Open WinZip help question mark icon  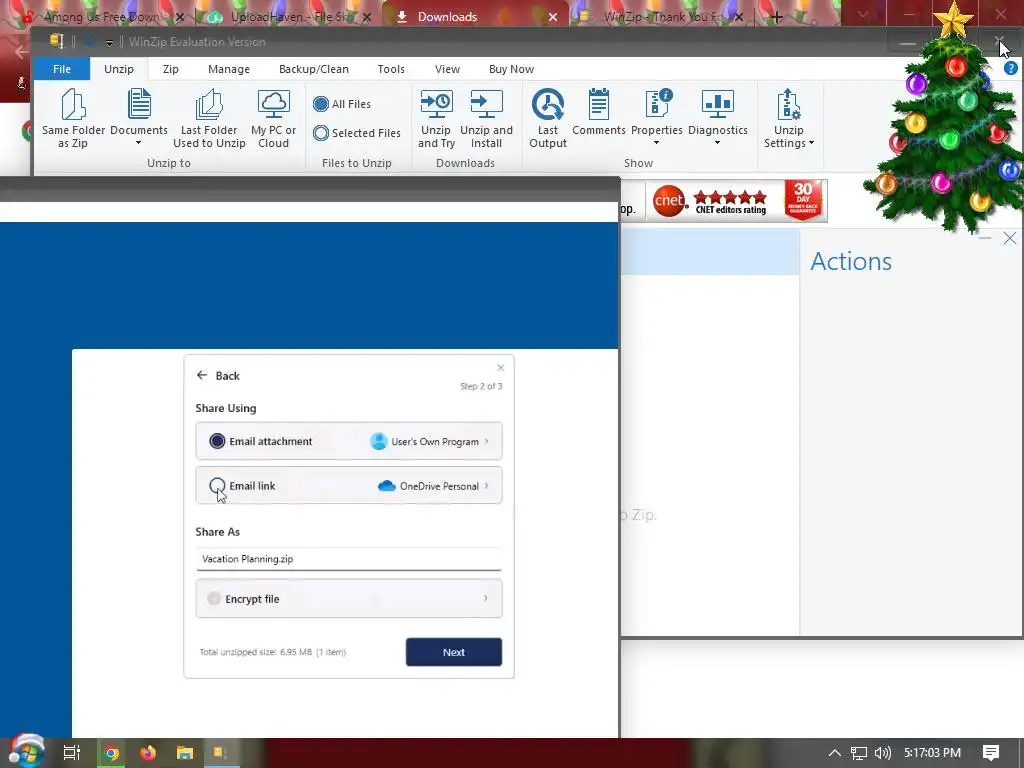pyautogui.click(x=1010, y=68)
